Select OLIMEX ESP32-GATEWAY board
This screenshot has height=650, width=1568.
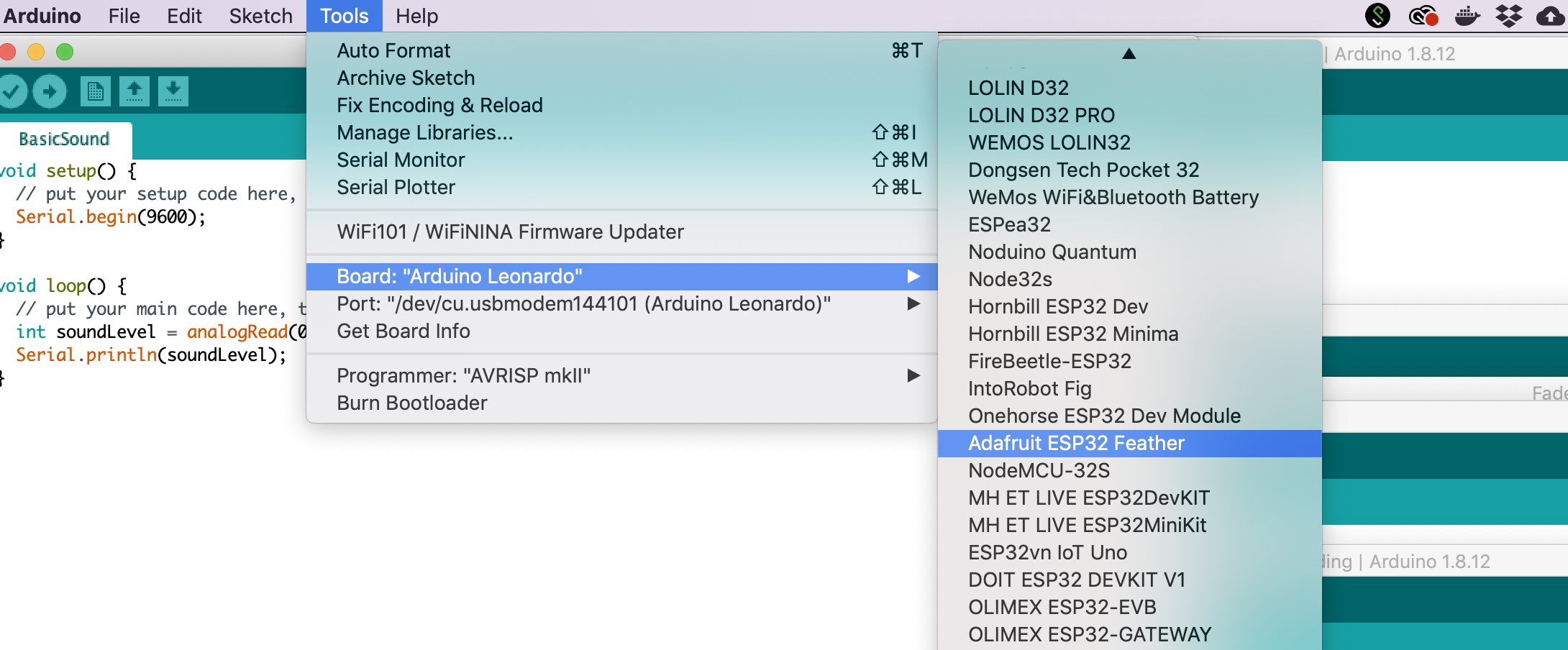coord(1130,635)
